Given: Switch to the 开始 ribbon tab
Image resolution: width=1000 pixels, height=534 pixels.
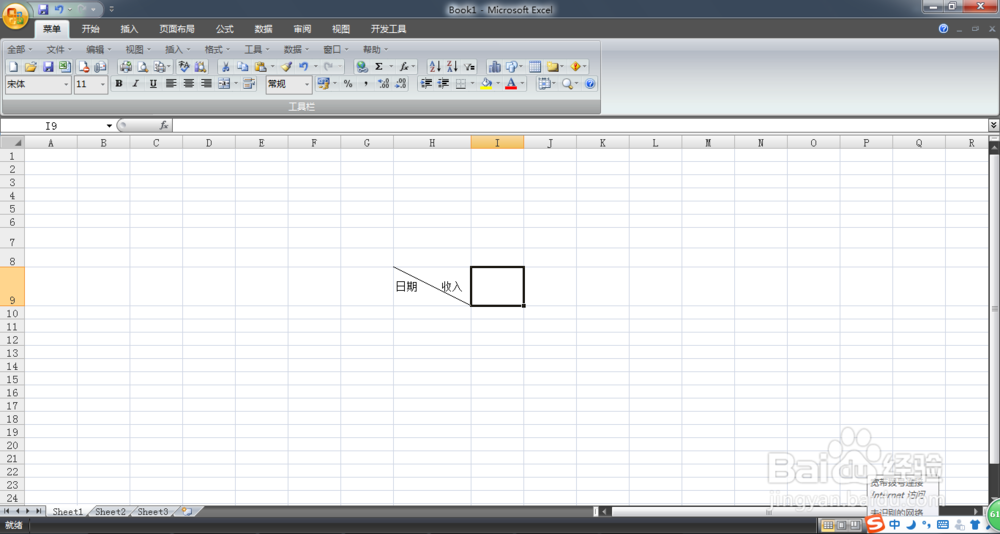Looking at the screenshot, I should [91, 29].
